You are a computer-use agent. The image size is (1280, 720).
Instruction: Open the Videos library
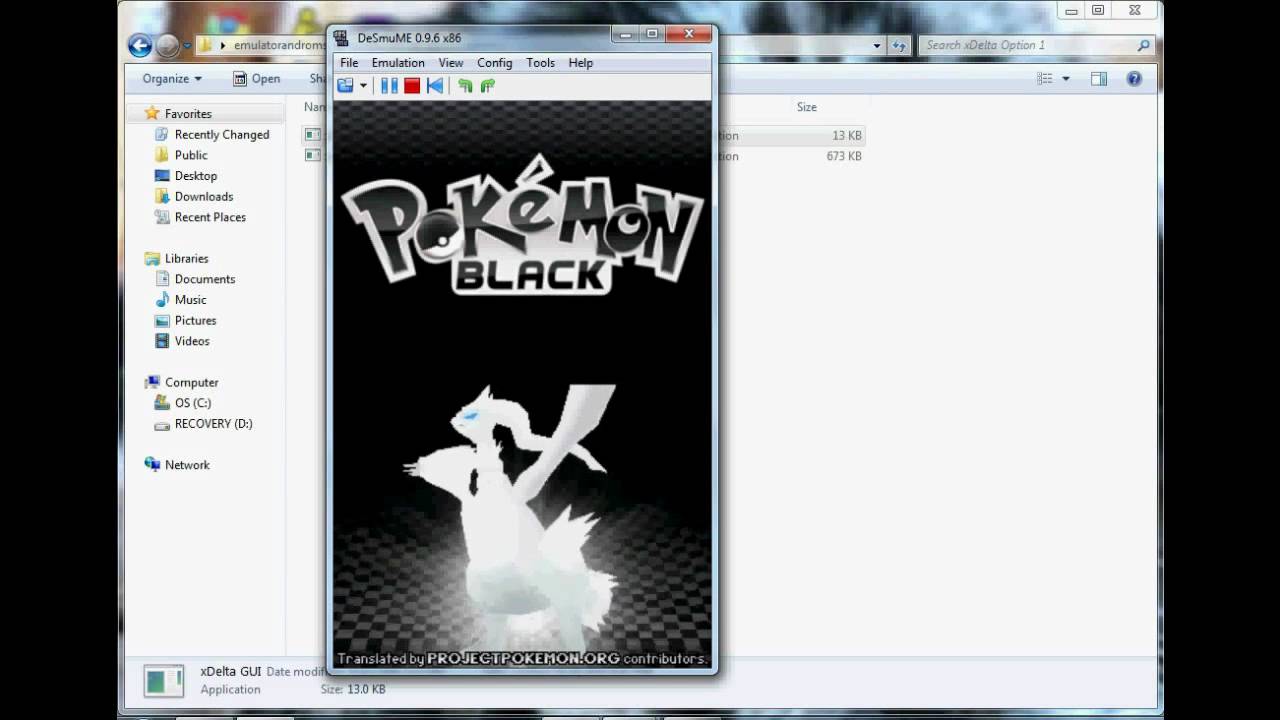[192, 341]
